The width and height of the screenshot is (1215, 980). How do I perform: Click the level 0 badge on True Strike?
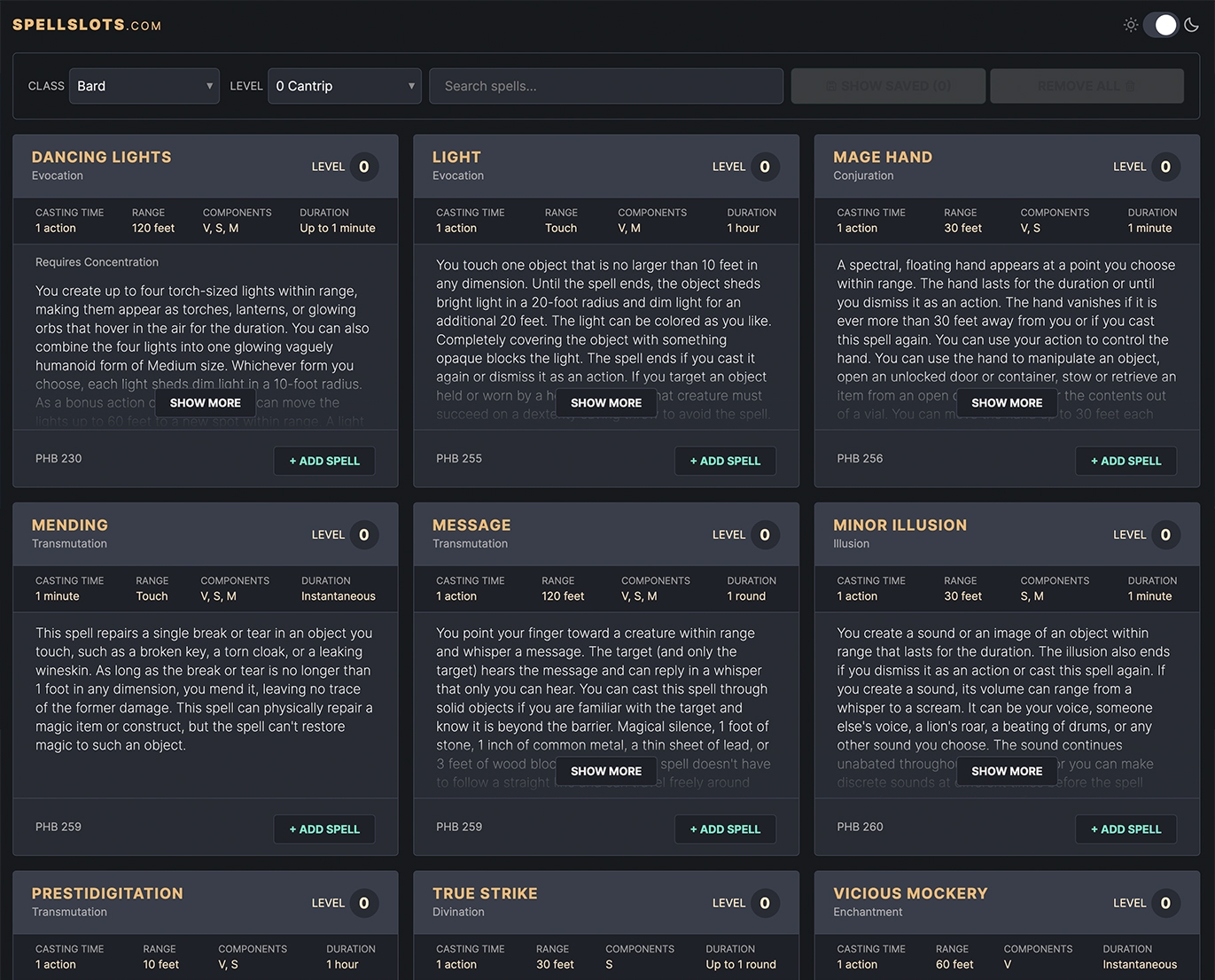pyautogui.click(x=764, y=903)
